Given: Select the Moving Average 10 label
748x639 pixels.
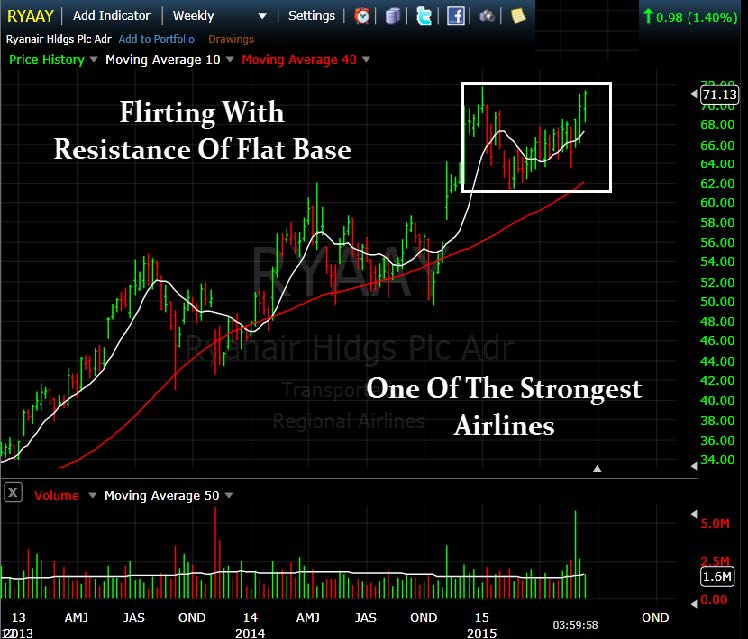Looking at the screenshot, I should (x=163, y=60).
